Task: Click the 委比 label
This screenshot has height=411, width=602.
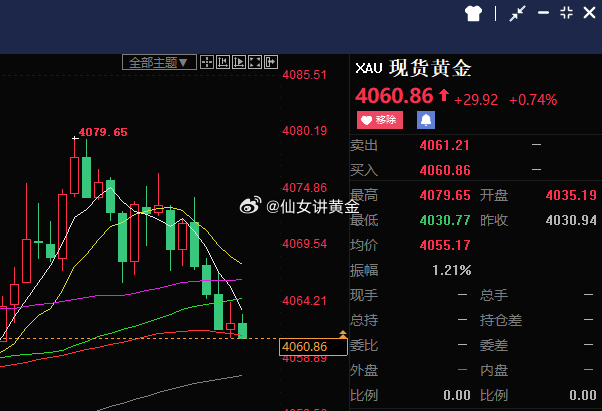Action: click(x=364, y=345)
